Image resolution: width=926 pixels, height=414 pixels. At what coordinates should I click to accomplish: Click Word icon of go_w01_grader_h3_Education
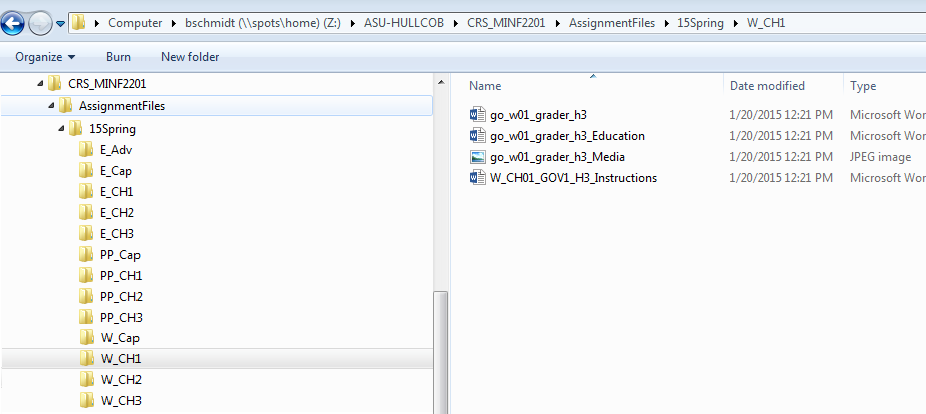pos(477,136)
